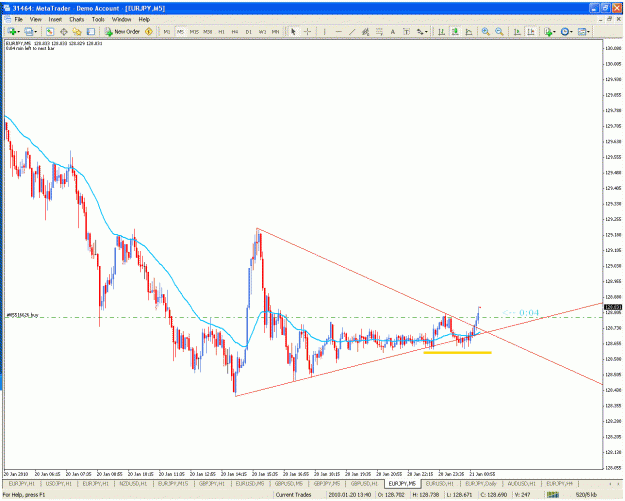Set timeframe to D1

(x=249, y=31)
